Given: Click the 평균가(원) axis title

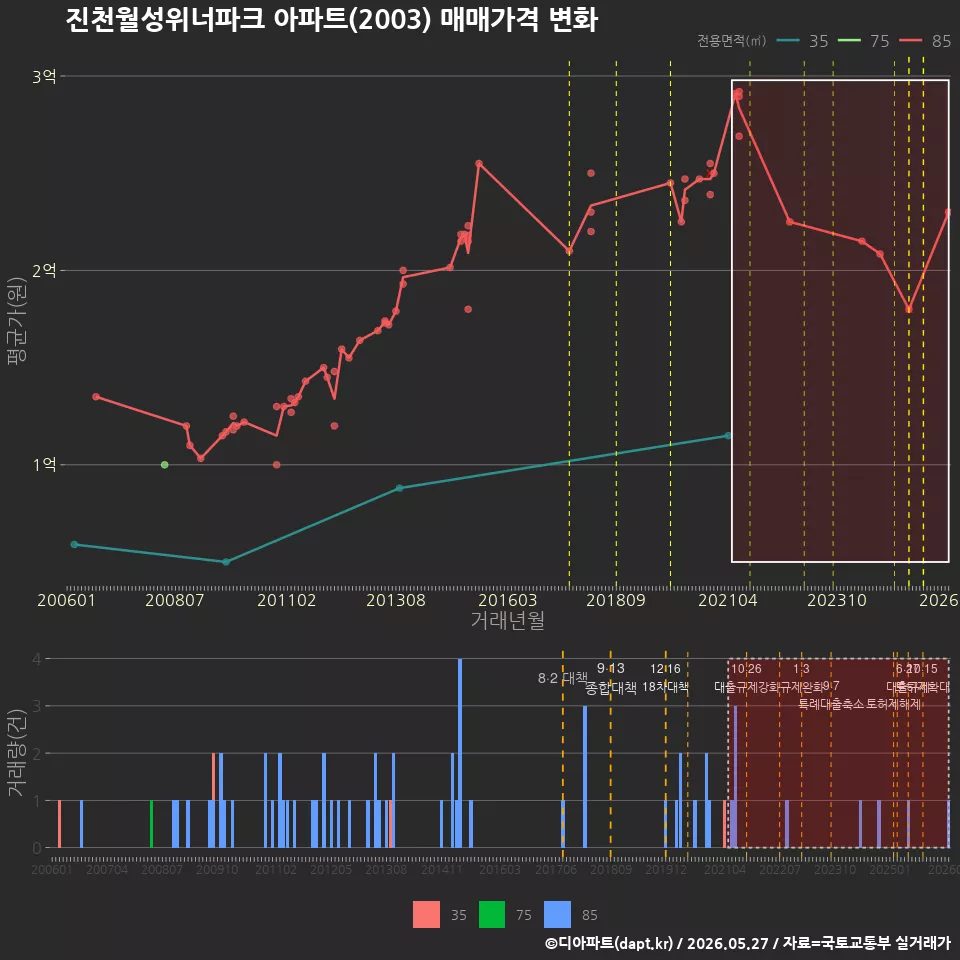Looking at the screenshot, I should click(17, 321).
